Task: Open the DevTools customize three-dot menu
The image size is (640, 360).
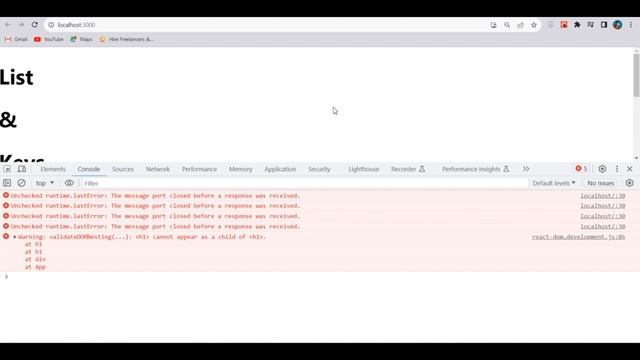Action: (617, 169)
